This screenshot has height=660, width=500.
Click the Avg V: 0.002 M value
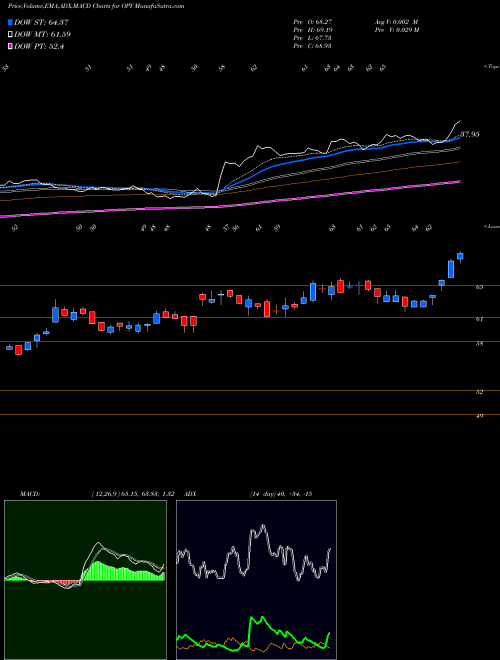pos(396,22)
